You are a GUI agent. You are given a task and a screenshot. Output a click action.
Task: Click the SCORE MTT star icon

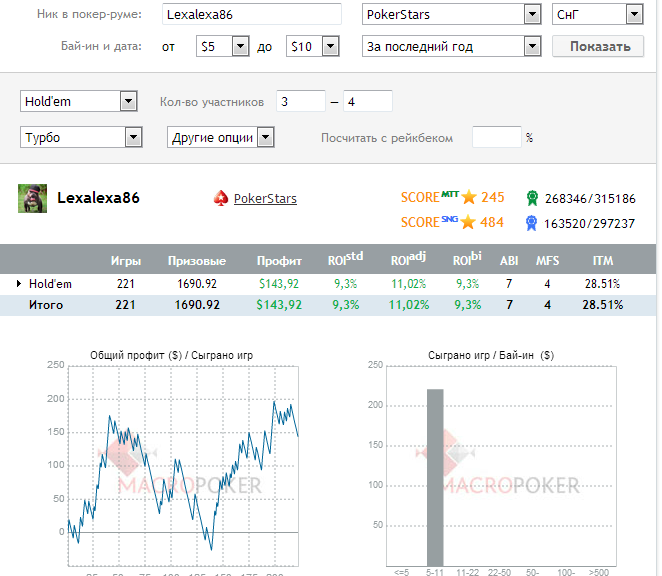pos(469,197)
